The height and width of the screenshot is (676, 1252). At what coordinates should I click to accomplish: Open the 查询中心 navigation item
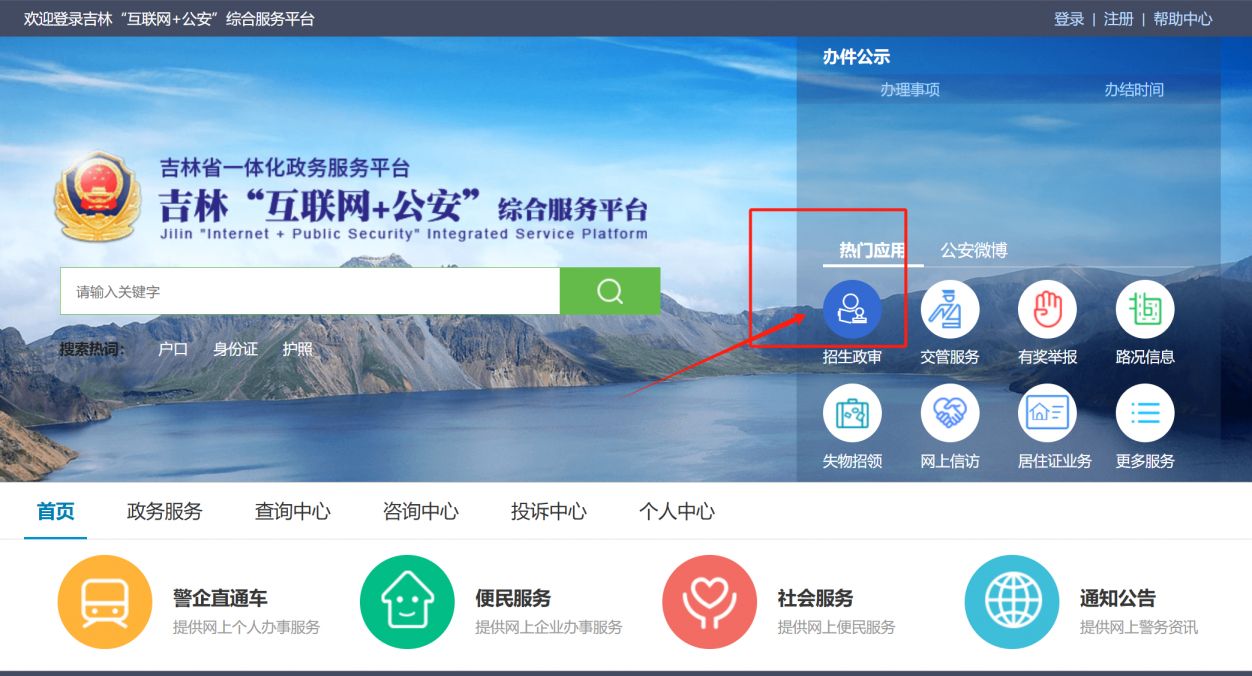(x=293, y=511)
